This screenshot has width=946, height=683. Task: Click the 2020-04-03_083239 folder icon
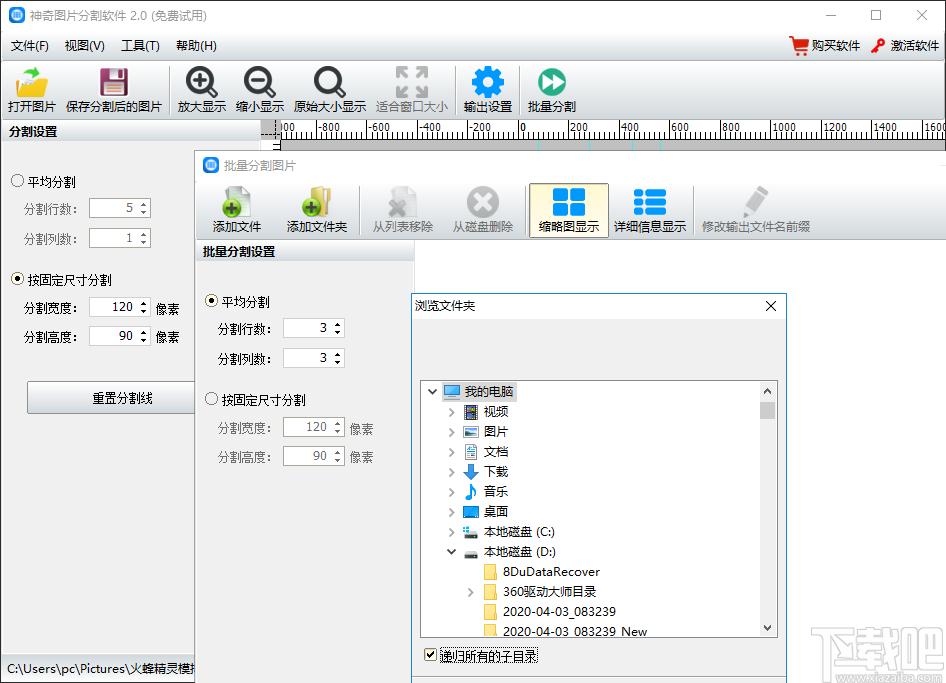pyautogui.click(x=490, y=611)
